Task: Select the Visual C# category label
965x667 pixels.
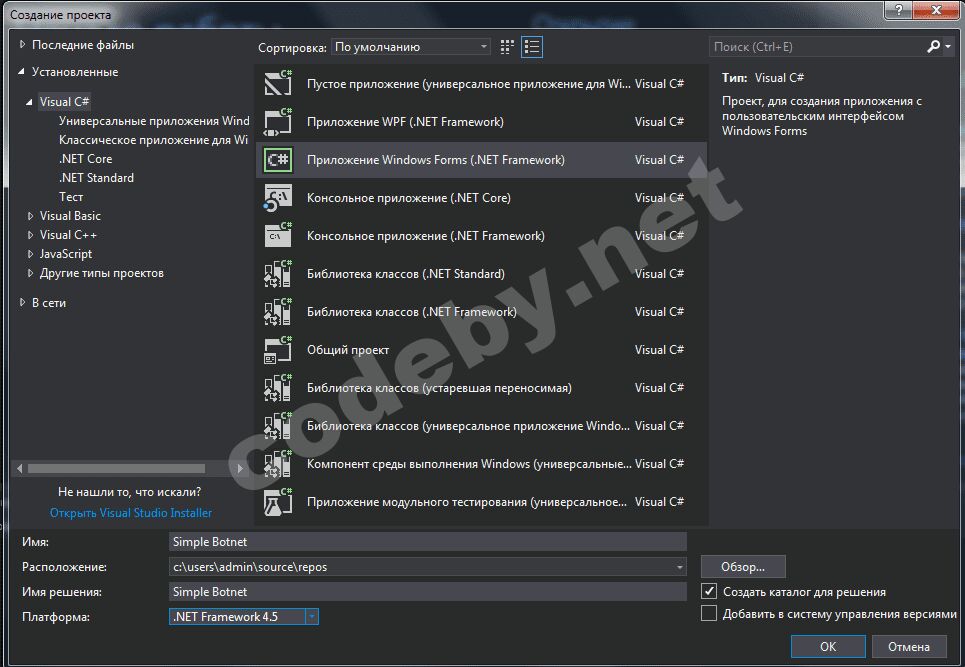Action: coord(65,102)
